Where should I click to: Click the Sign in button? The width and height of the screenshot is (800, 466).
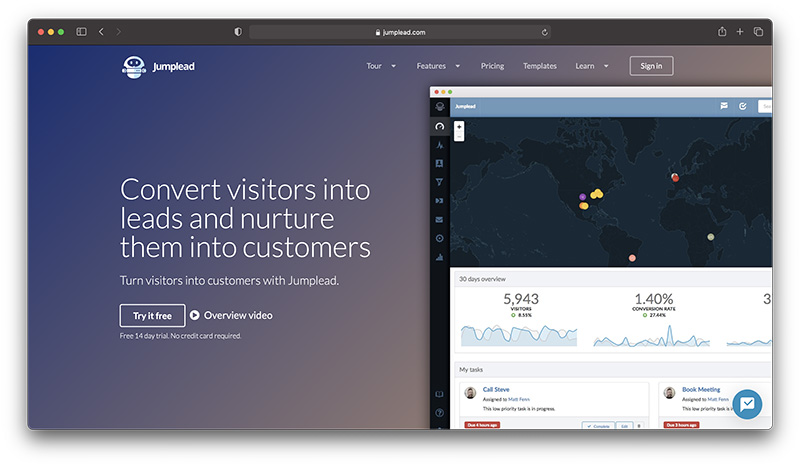coord(651,66)
